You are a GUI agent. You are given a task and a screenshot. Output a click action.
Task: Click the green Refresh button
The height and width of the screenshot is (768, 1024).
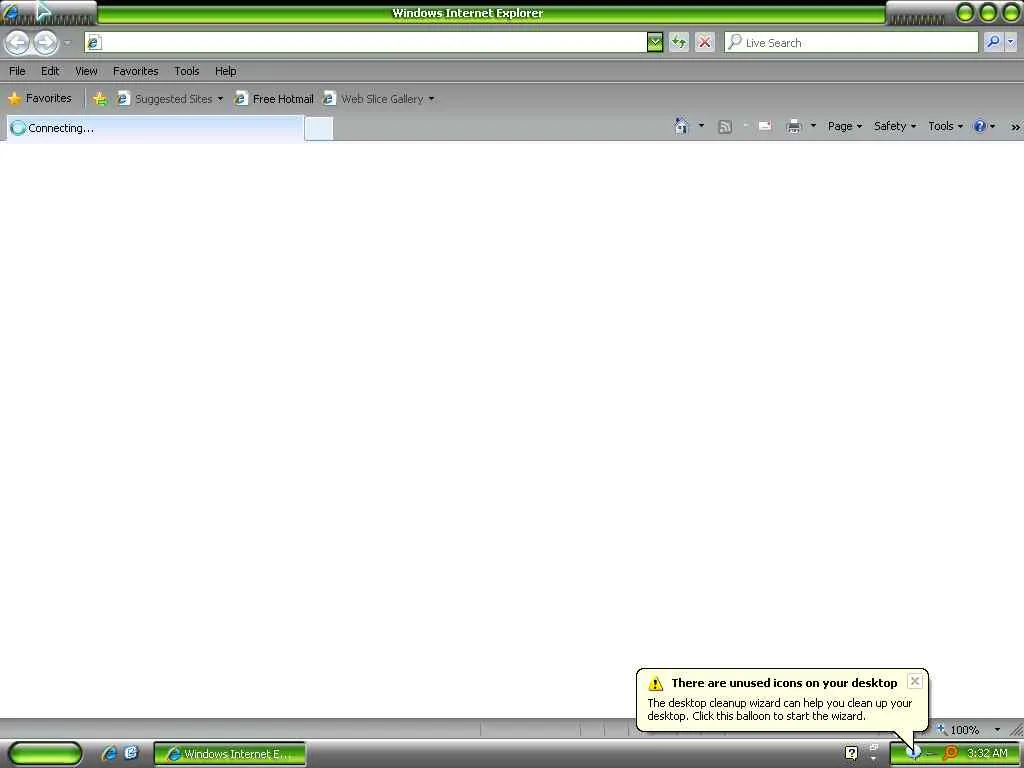(x=679, y=42)
